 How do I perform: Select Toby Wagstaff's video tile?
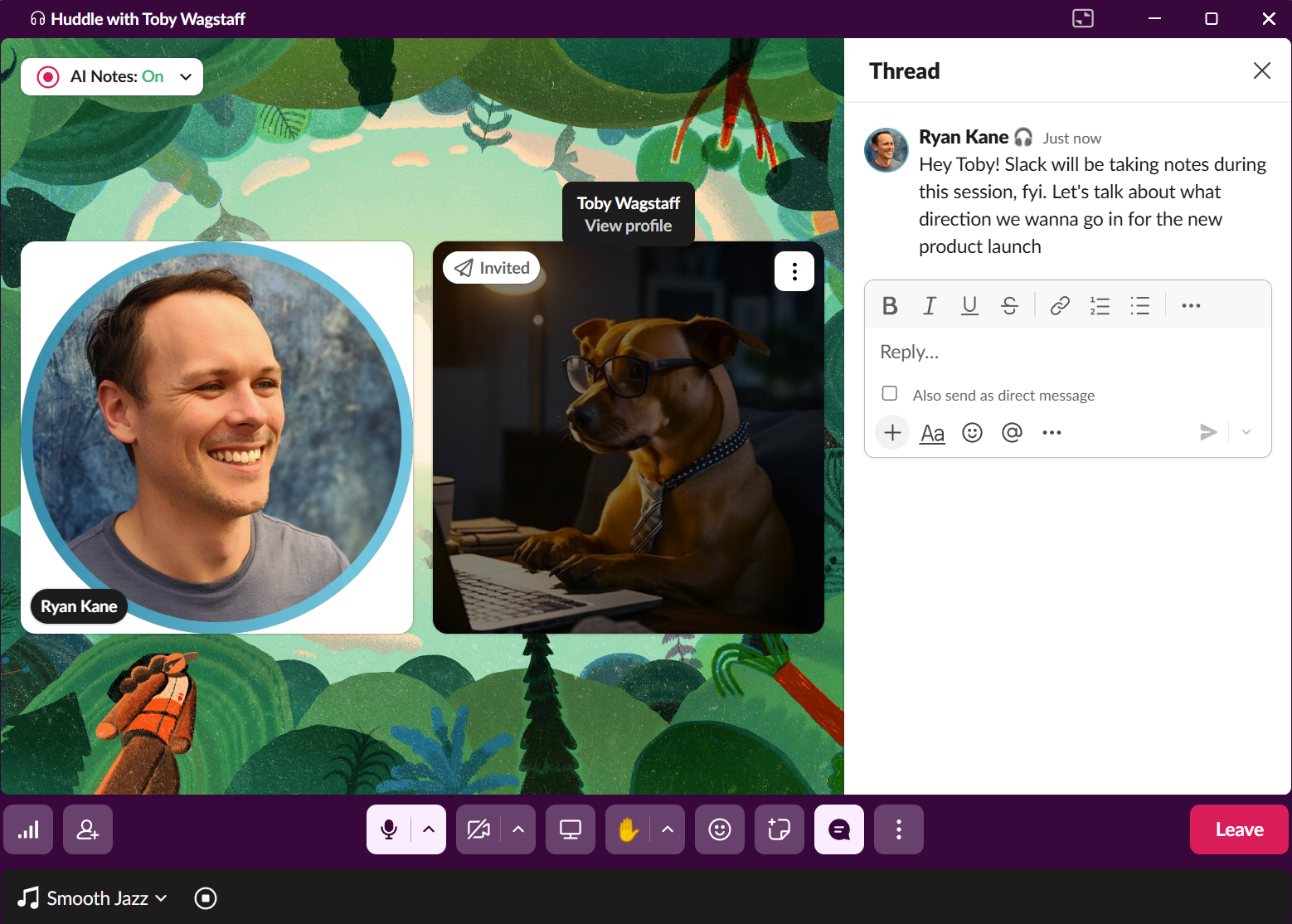tap(629, 438)
